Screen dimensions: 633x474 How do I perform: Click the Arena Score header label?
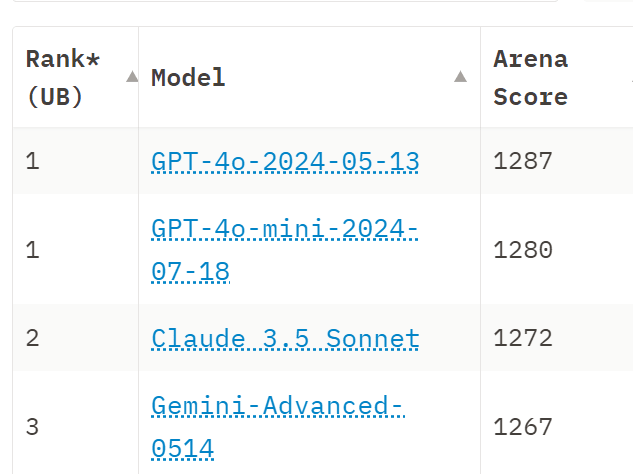click(530, 78)
